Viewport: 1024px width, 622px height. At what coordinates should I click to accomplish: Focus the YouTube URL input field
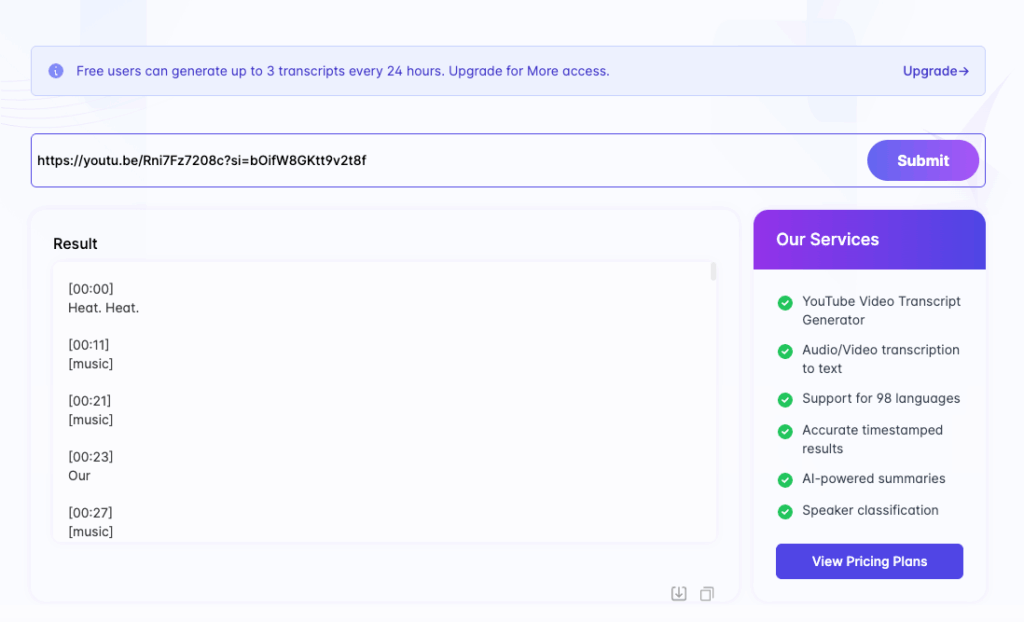[x=440, y=160]
